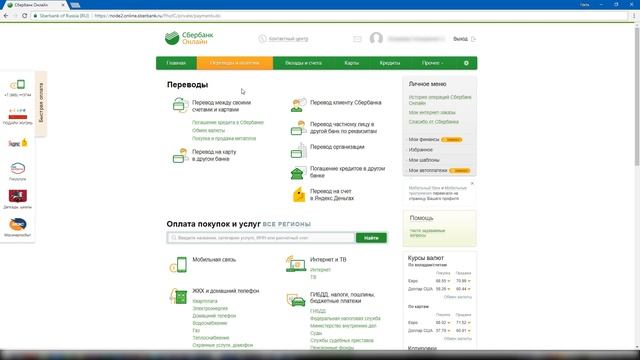This screenshot has width=640, height=360.
Task: Open ВСЕ РЕГИОНЫ region selector
Action: [287, 224]
